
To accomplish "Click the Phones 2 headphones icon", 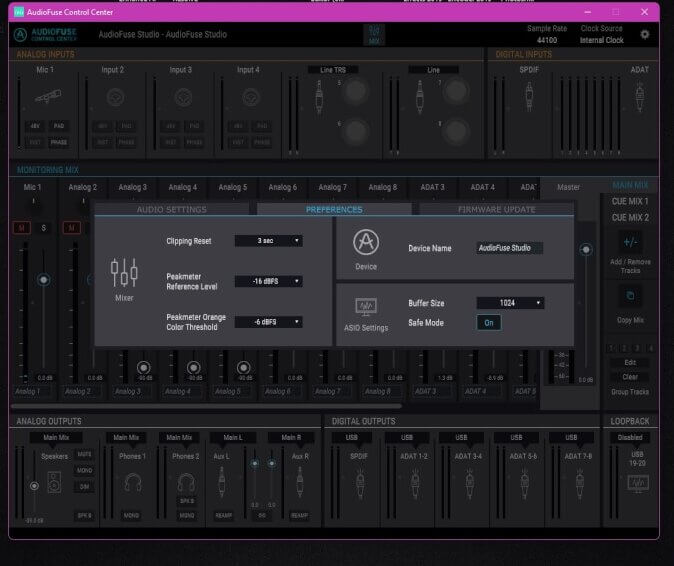I will 187,482.
